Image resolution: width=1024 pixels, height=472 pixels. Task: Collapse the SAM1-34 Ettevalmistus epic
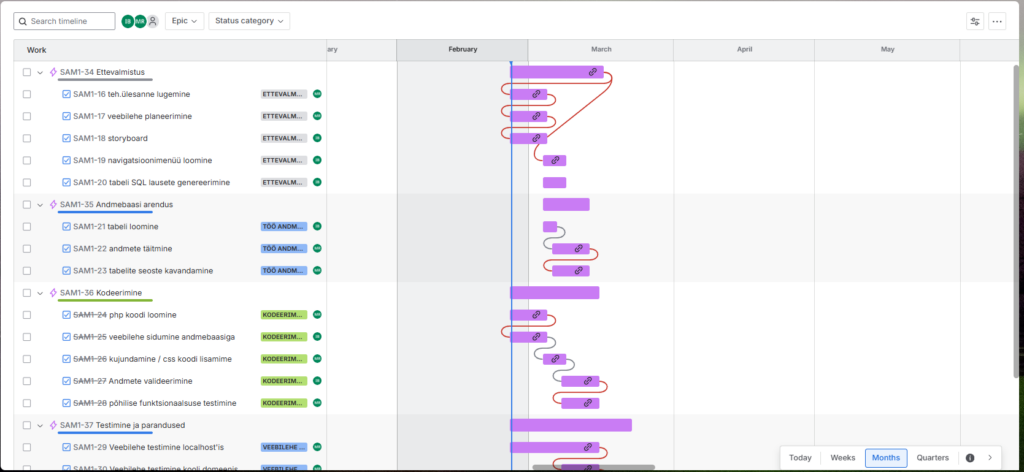40,72
